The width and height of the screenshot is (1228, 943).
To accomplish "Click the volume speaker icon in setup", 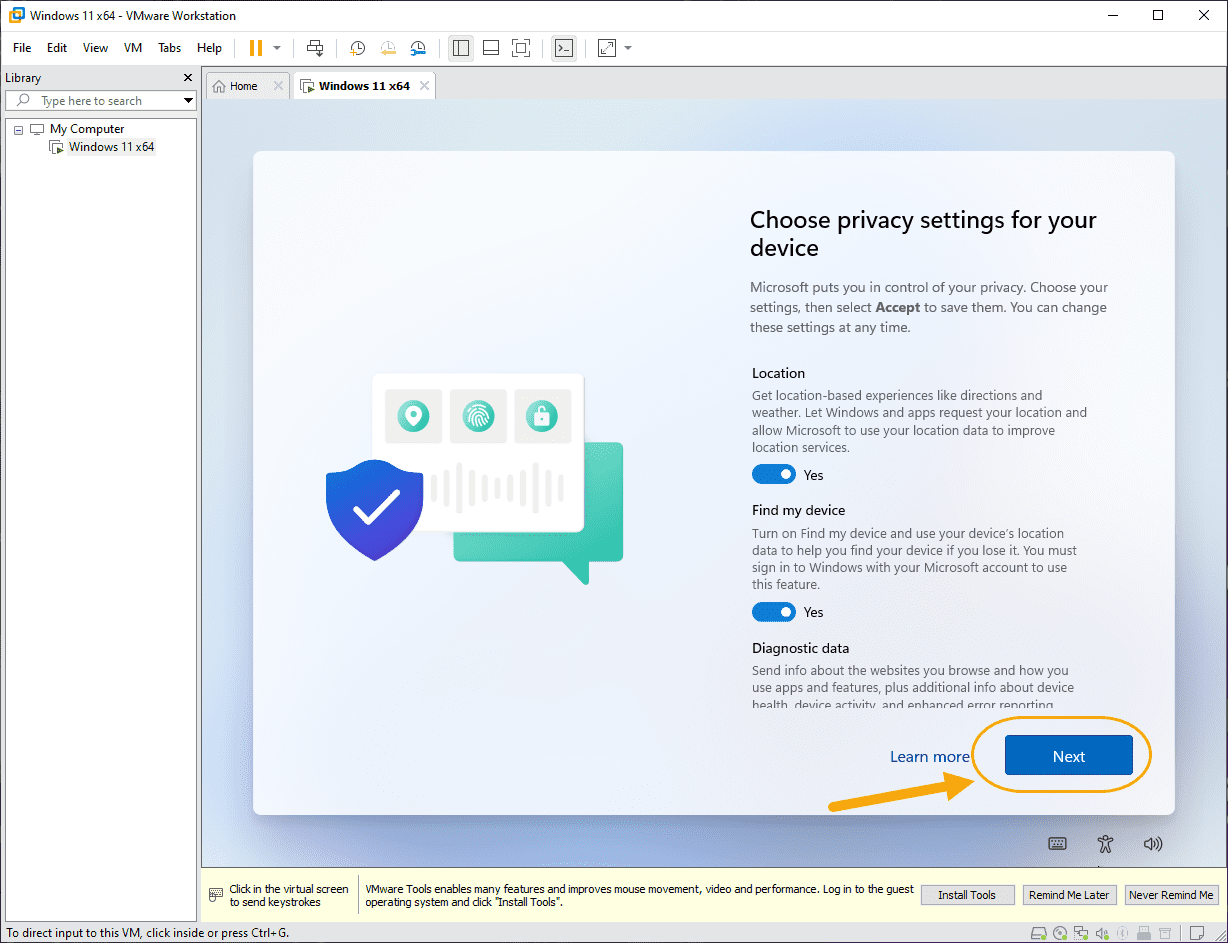I will pyautogui.click(x=1153, y=843).
